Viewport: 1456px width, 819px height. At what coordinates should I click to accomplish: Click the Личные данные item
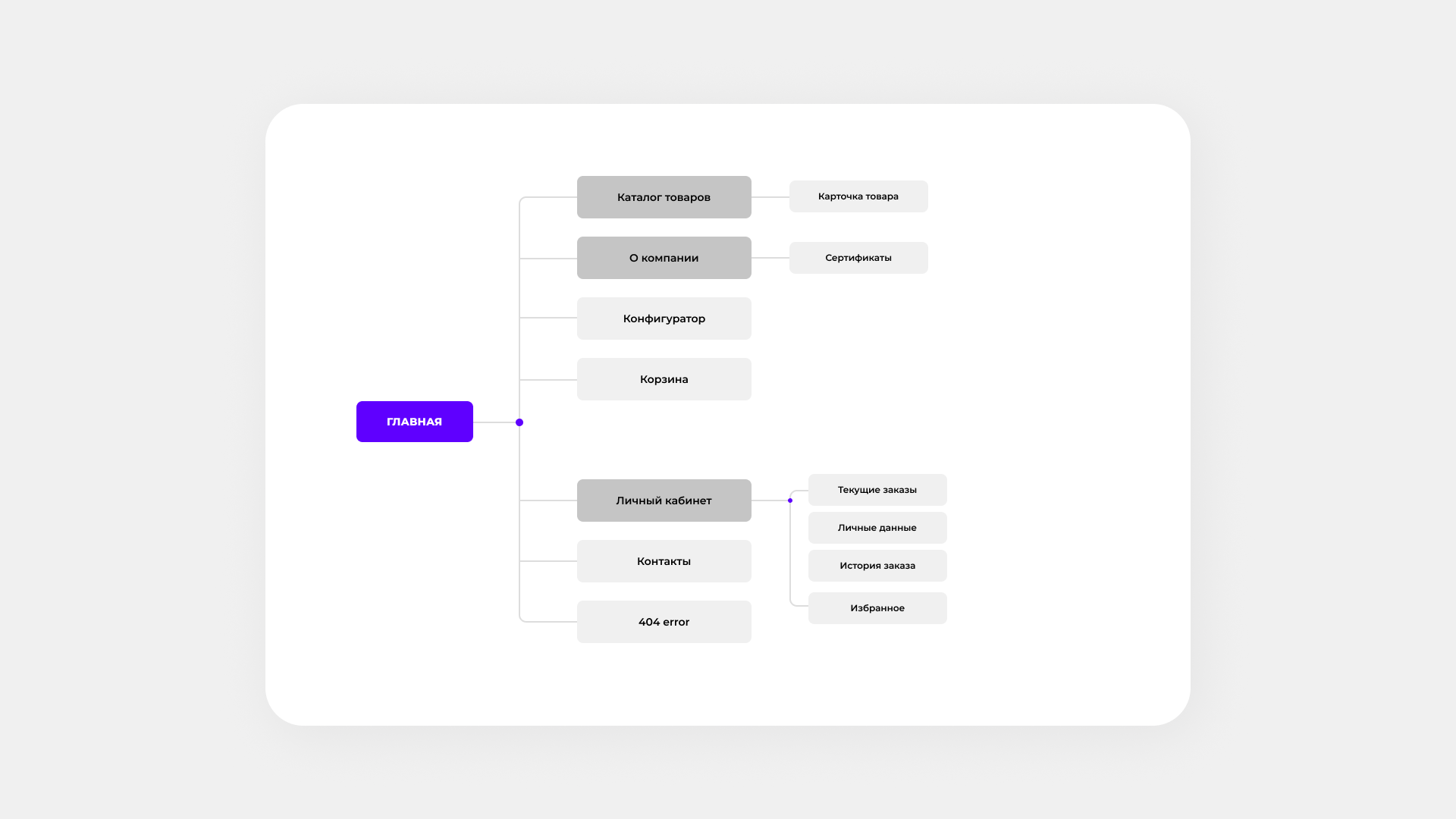pos(877,528)
